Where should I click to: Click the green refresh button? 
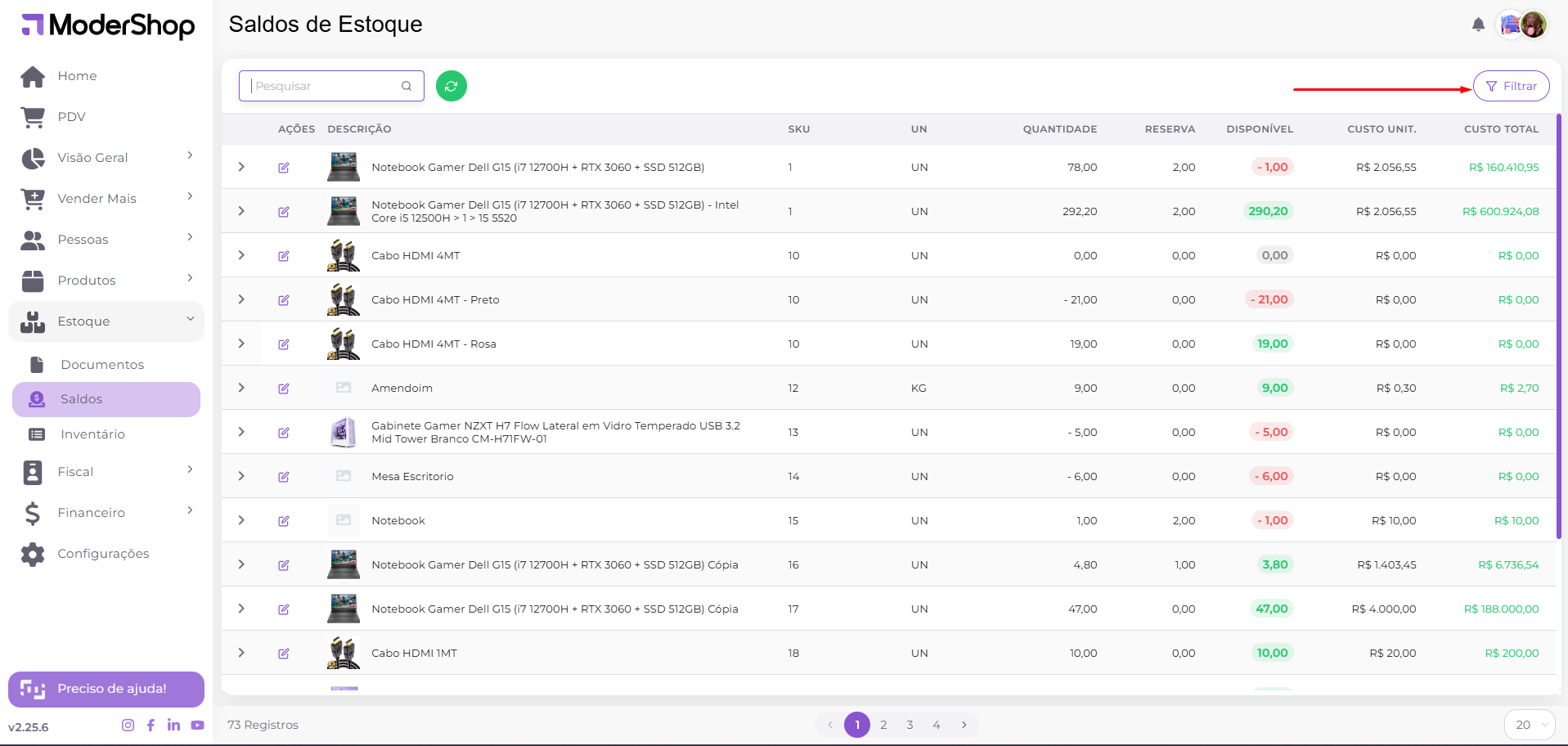point(451,86)
